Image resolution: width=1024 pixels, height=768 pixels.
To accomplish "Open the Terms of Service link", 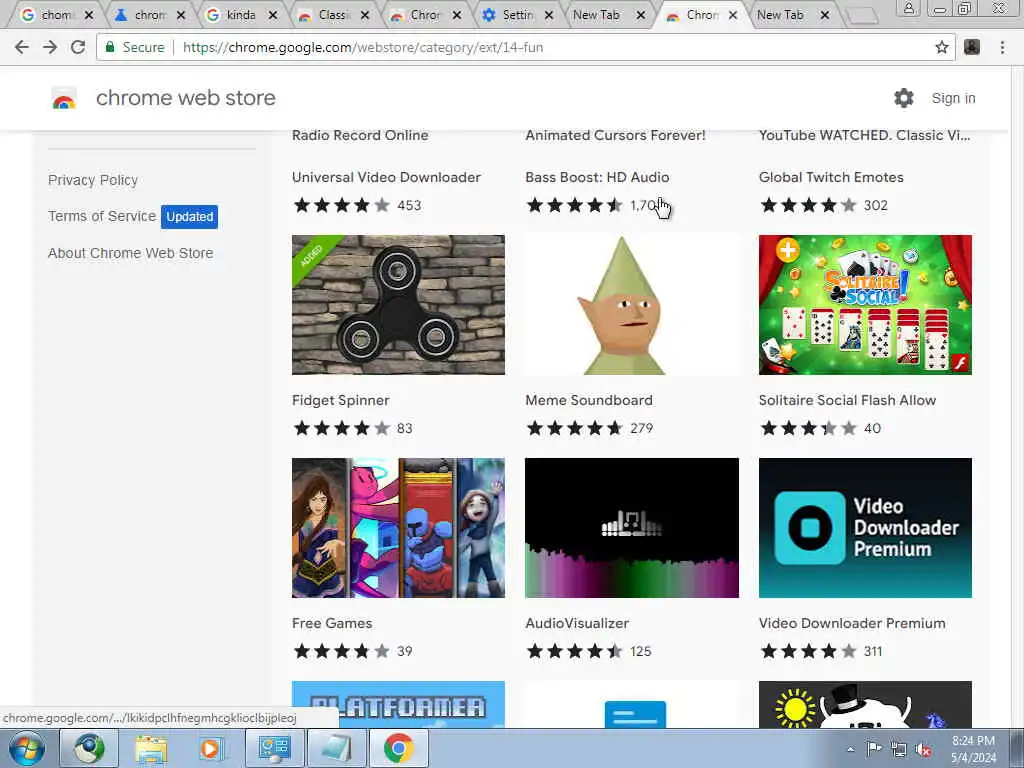I will point(102,216).
